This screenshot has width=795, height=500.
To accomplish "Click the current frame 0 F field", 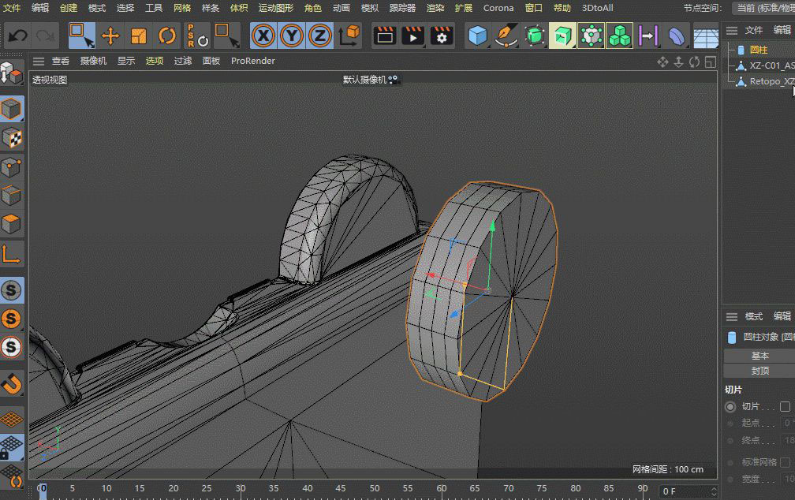I will coord(689,491).
